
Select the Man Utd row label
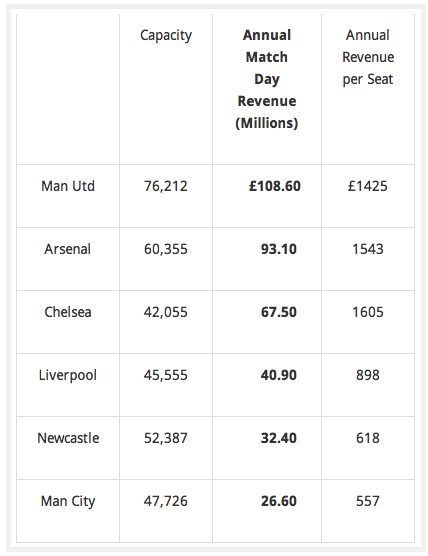68,186
